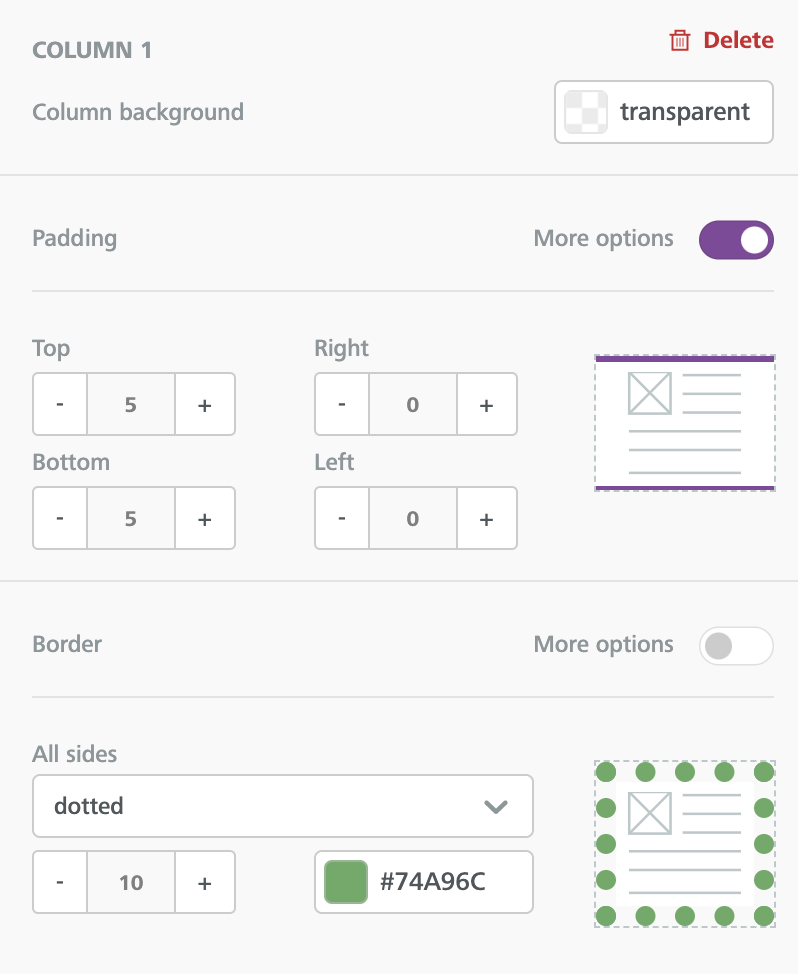Click the border style dropdown chevron
The height and width of the screenshot is (974, 798).
496,807
